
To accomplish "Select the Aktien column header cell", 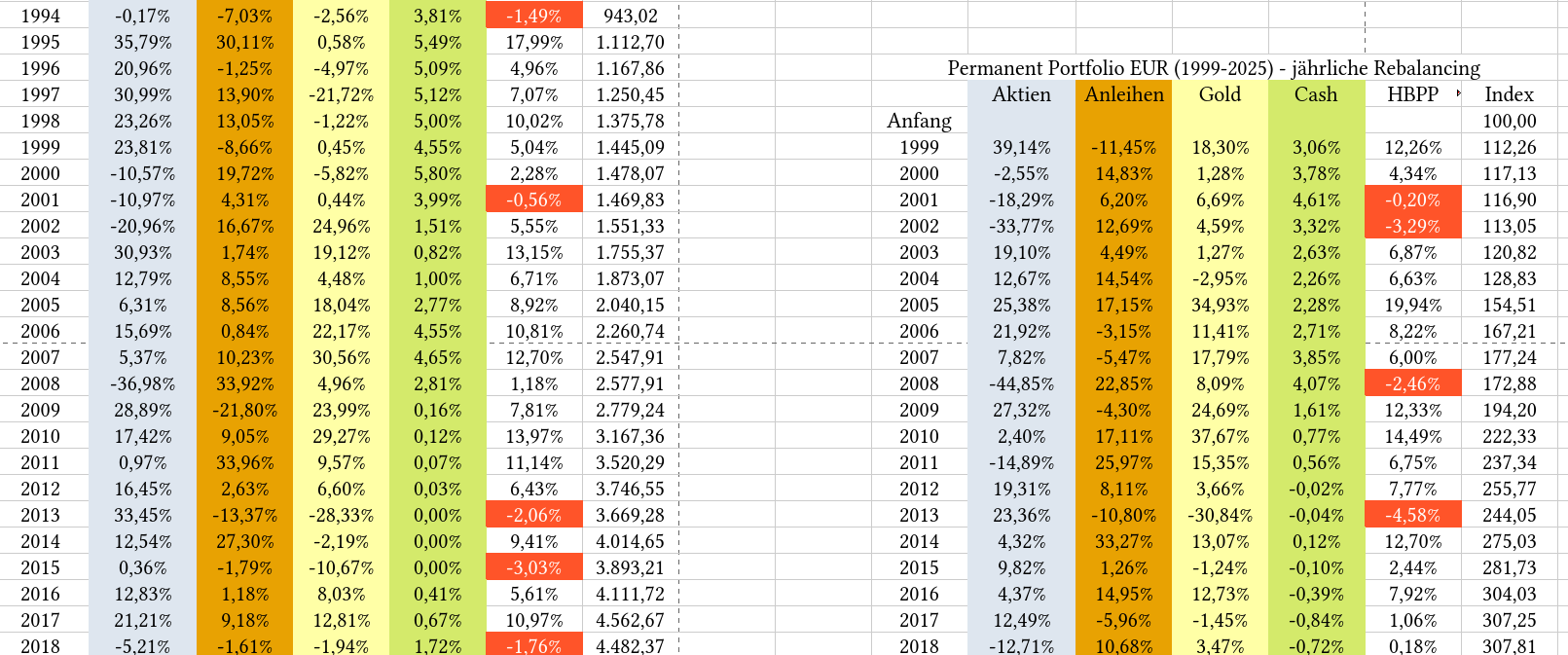I will click(x=1021, y=94).
